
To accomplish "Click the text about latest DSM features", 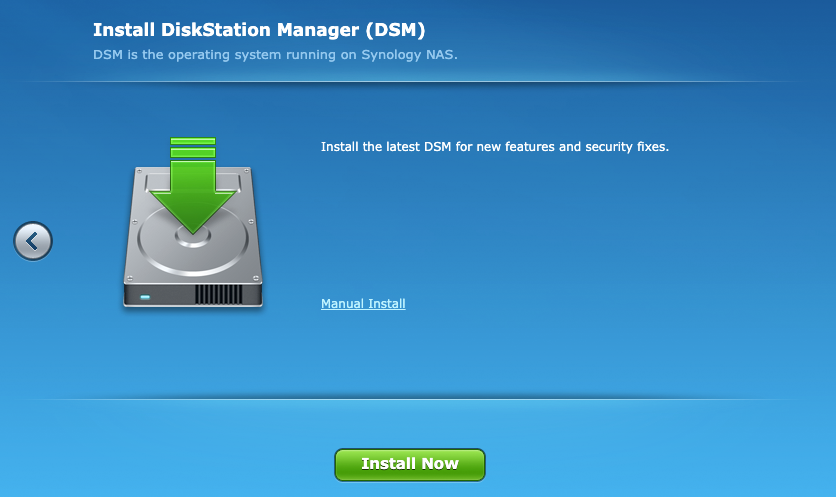I will pyautogui.click(x=495, y=147).
